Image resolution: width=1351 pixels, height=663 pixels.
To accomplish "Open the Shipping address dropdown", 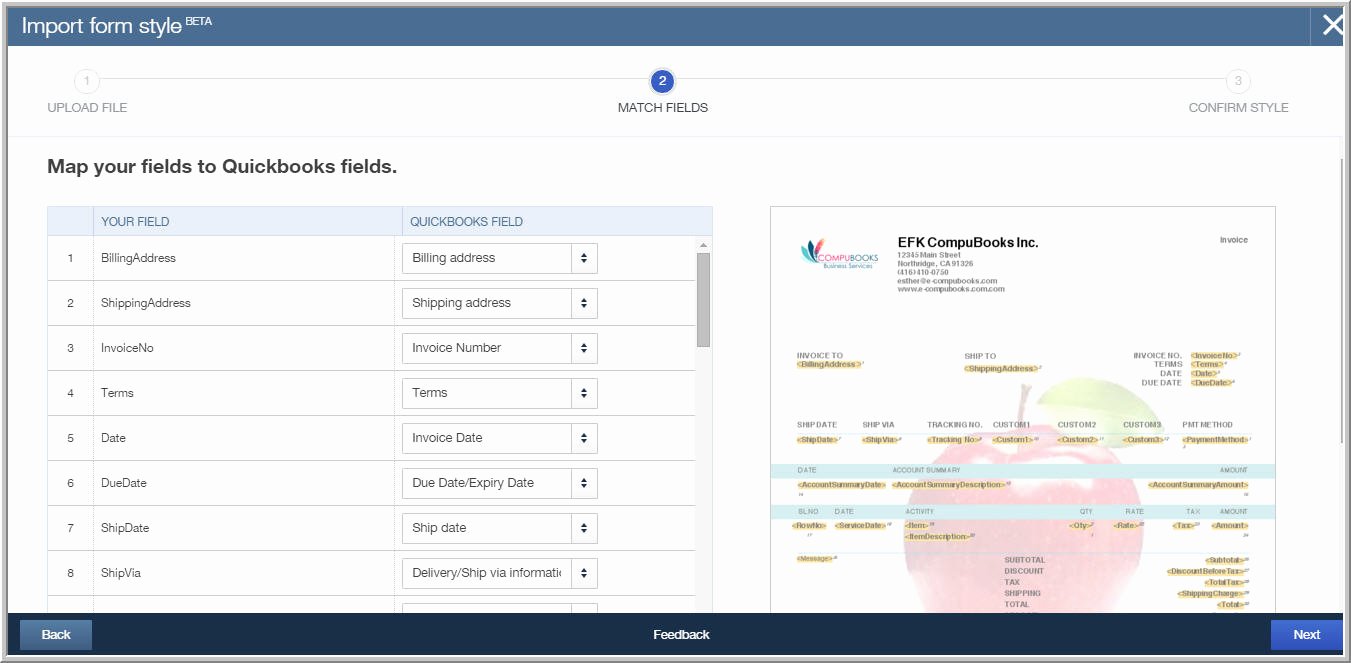I will 500,303.
